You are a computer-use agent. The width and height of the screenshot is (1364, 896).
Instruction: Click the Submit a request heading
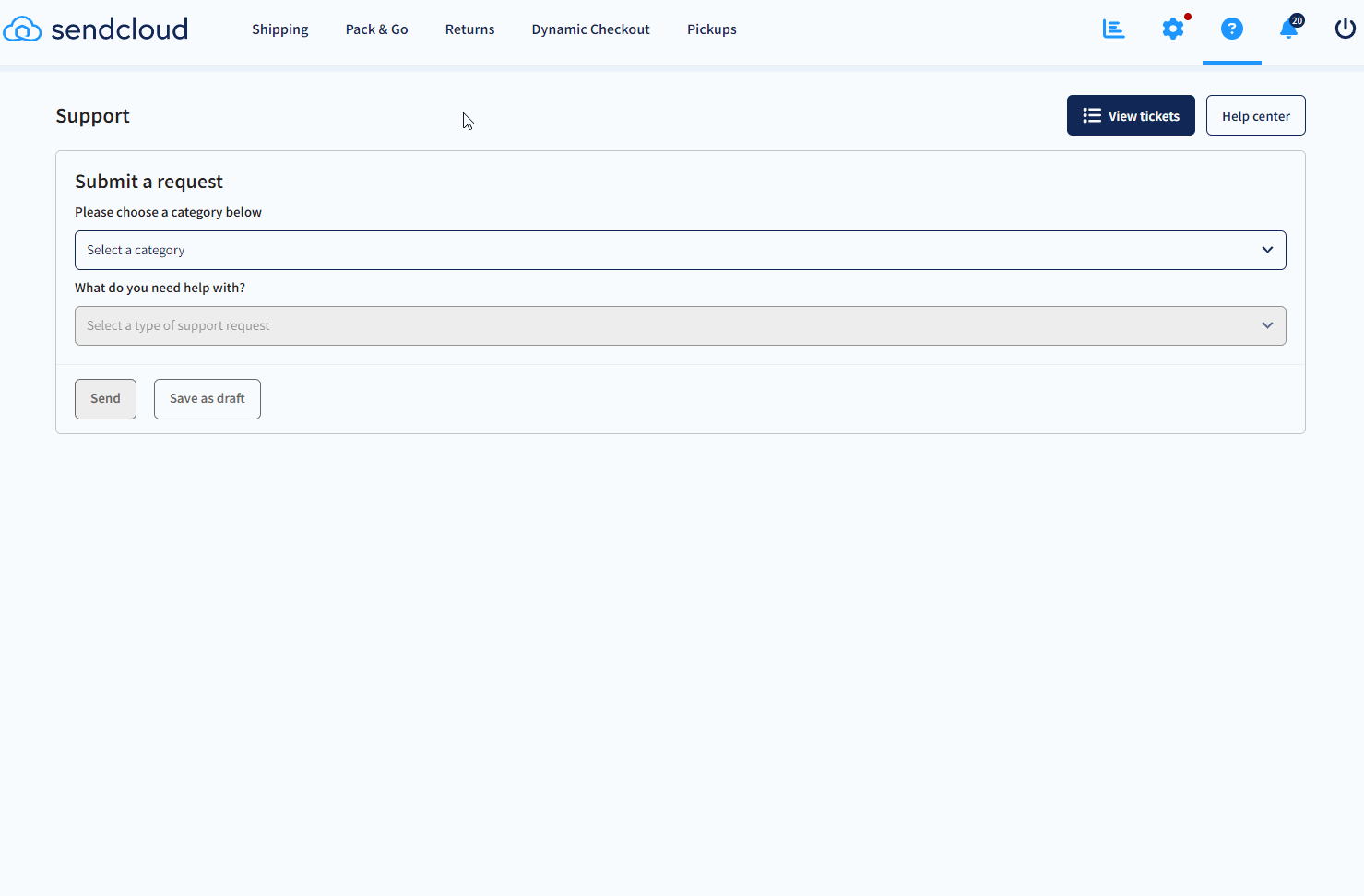tap(148, 182)
